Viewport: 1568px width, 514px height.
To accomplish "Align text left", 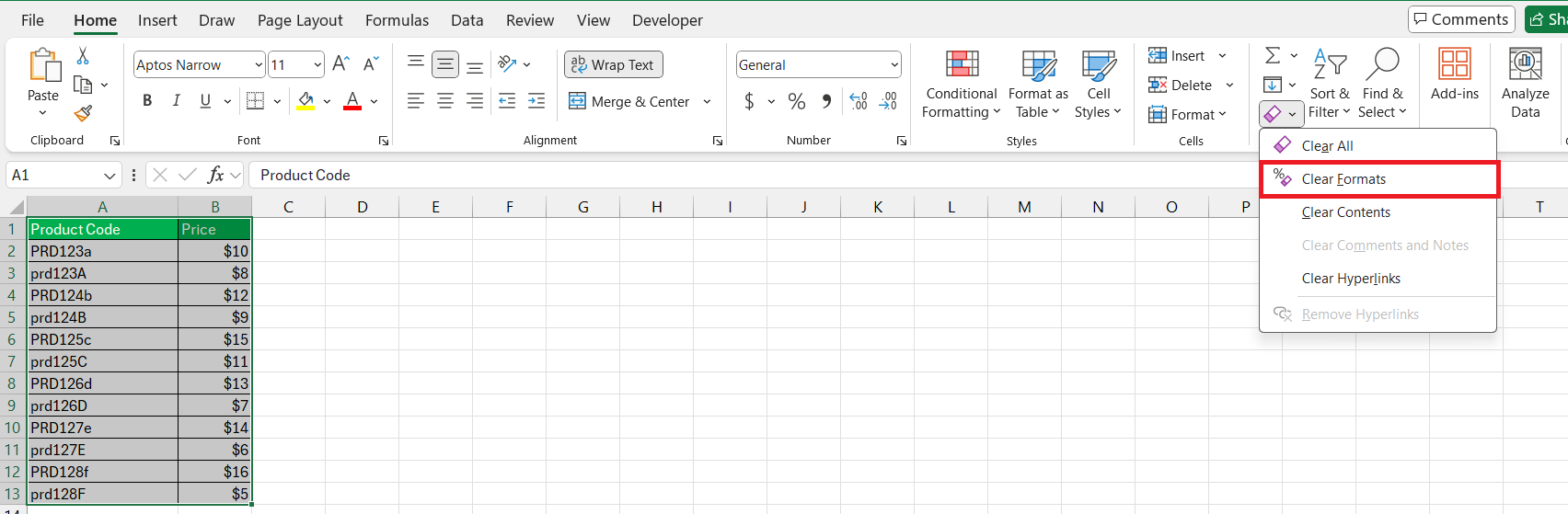I will point(416,101).
